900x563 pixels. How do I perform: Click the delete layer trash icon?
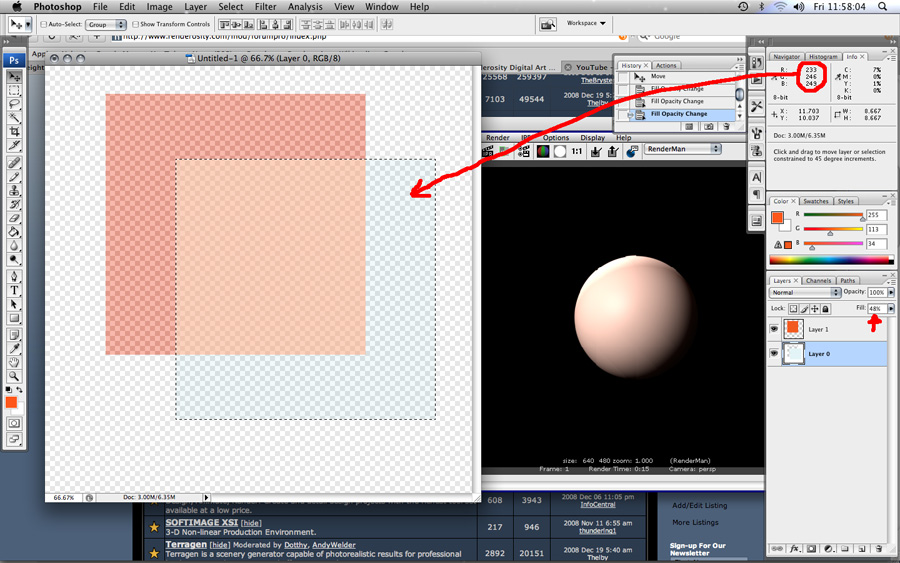click(878, 549)
